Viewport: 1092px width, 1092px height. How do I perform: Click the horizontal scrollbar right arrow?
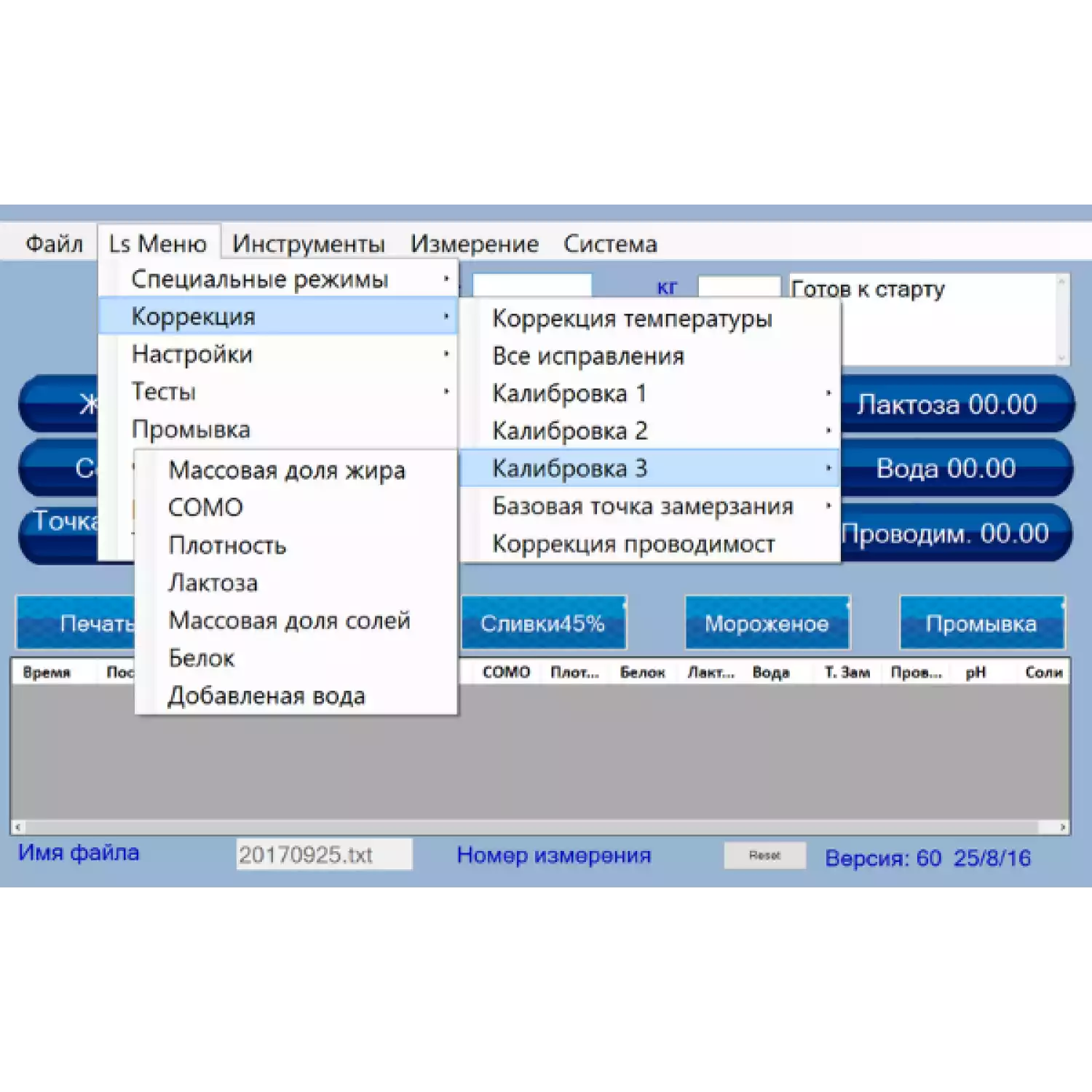[x=1063, y=827]
